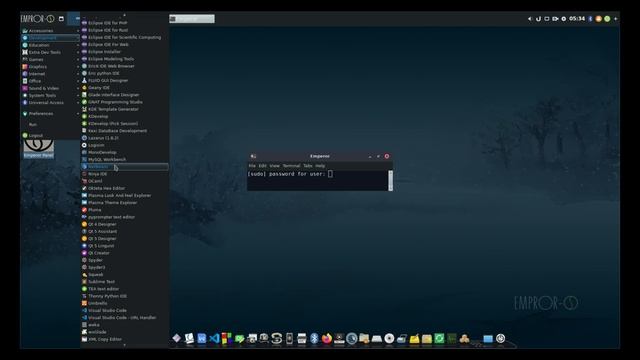Click the Games category icon
Viewport: 640px width, 360px height.
[x=25, y=59]
